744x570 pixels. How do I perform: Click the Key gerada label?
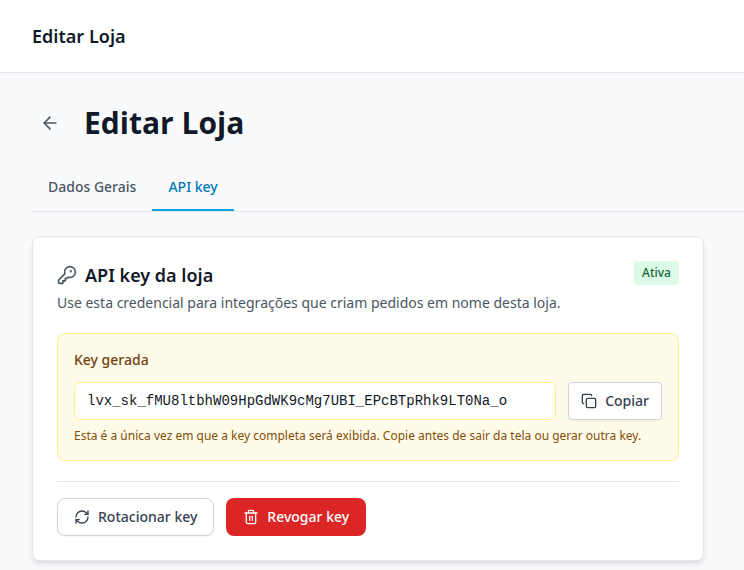coord(111,360)
